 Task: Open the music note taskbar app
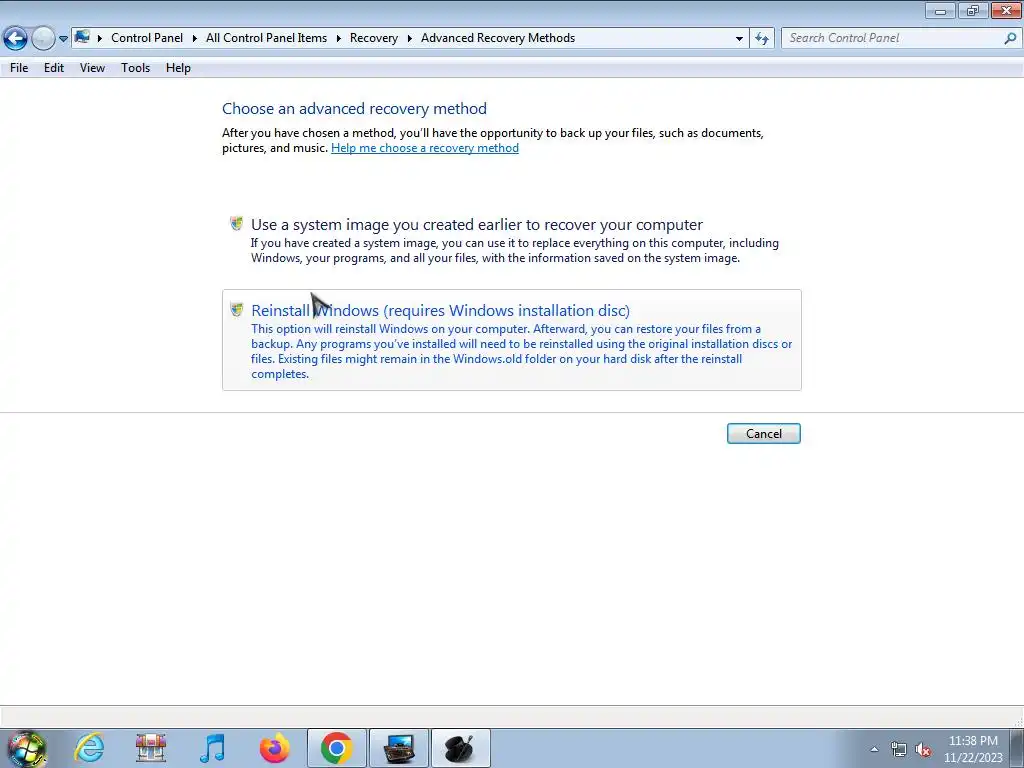(x=212, y=748)
